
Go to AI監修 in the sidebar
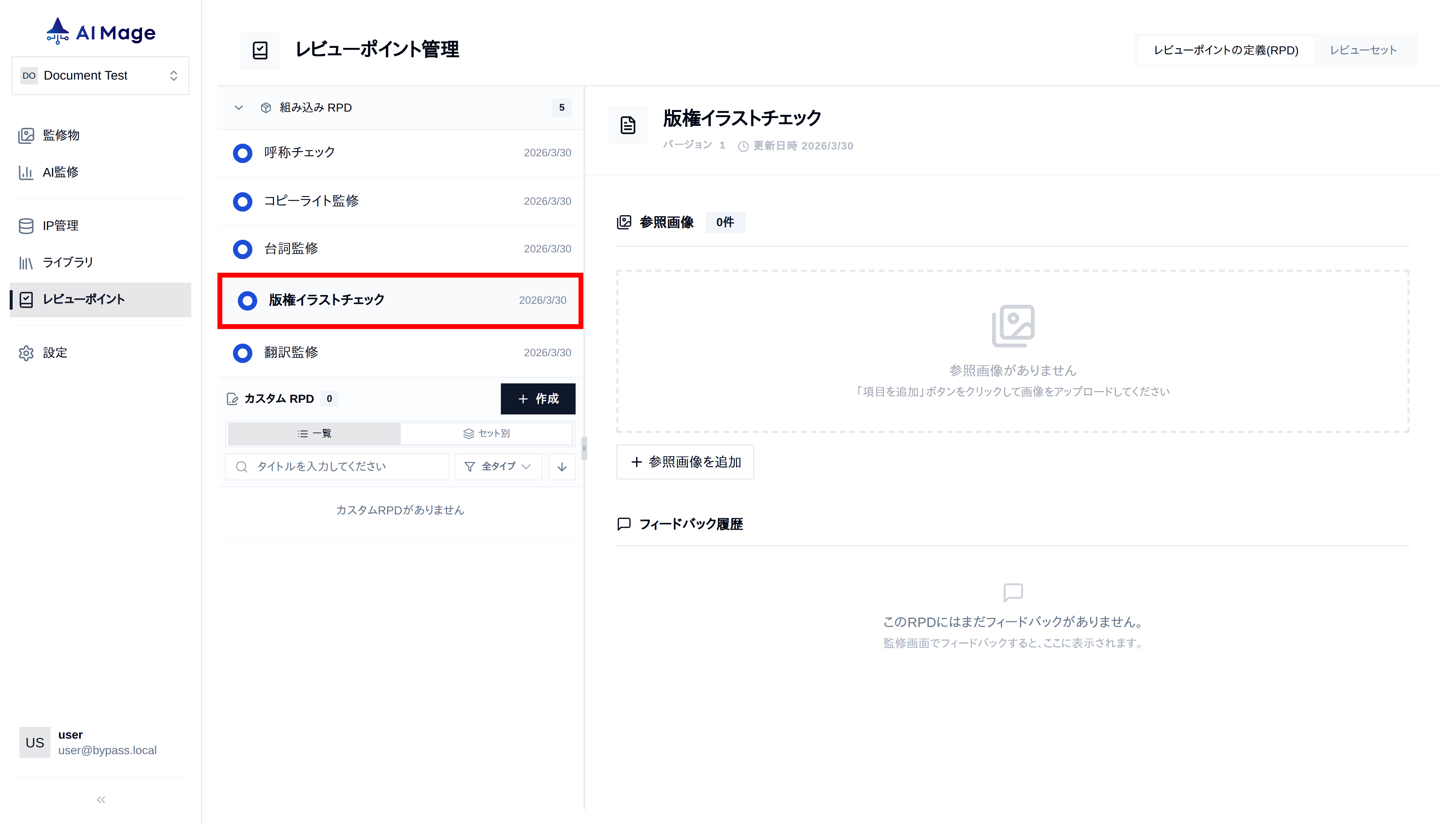tap(100, 172)
